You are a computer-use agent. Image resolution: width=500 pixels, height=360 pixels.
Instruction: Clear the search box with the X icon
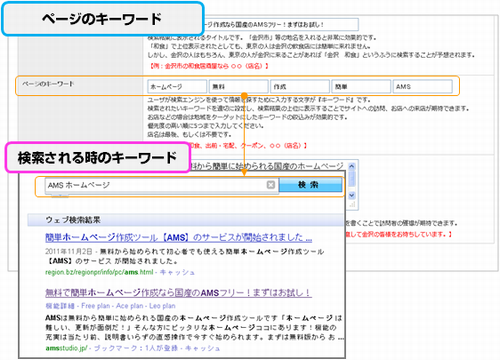(x=271, y=185)
